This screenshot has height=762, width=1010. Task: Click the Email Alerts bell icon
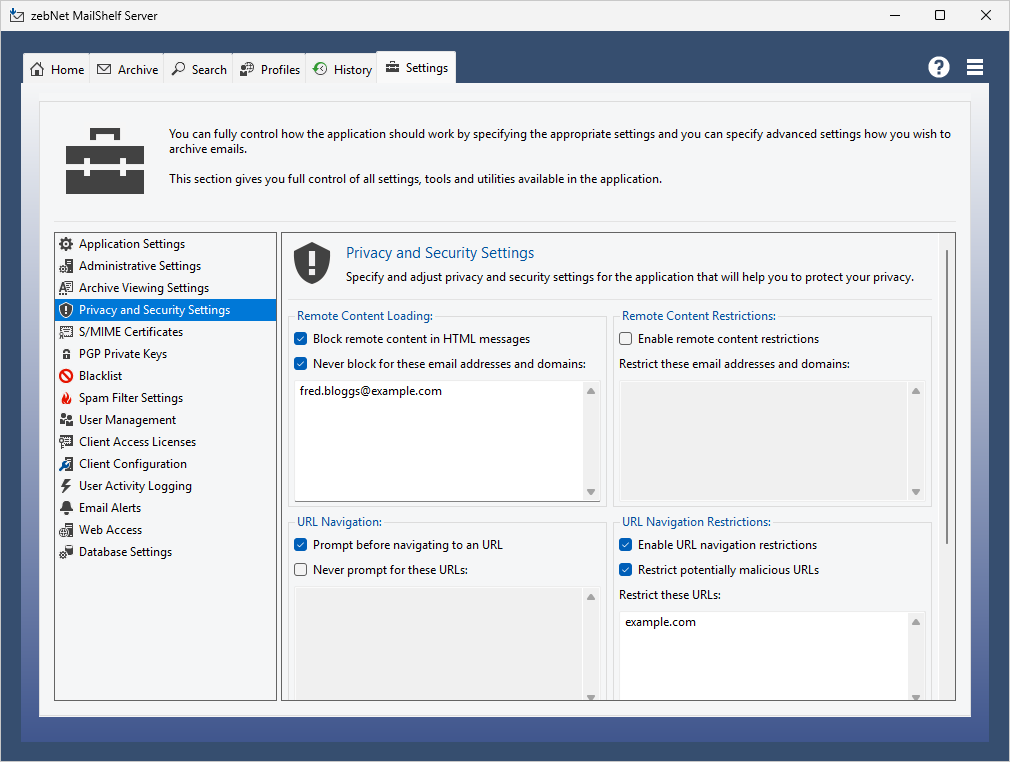coord(66,508)
